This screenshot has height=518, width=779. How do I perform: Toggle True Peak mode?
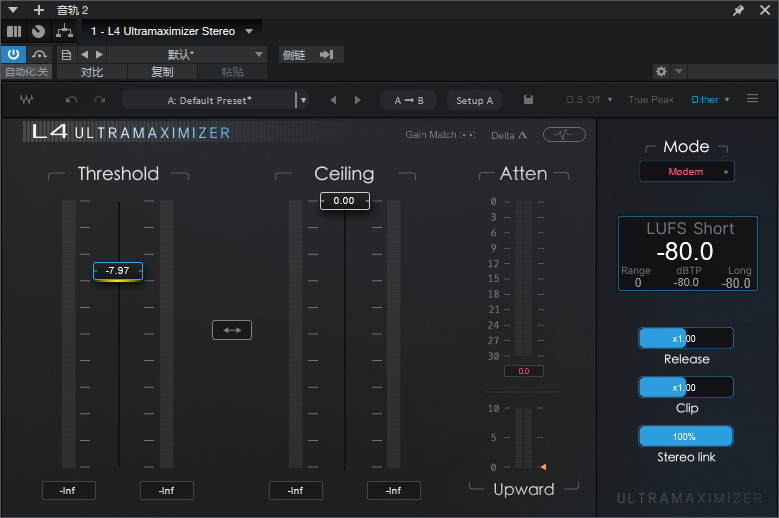point(651,100)
